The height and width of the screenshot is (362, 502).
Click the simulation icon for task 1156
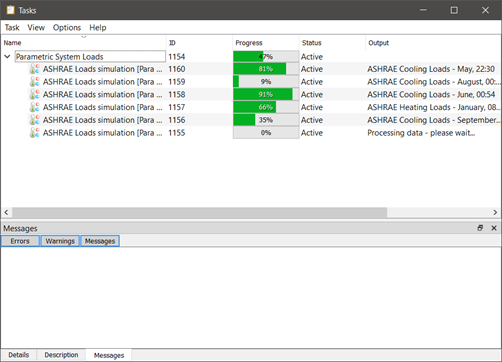click(35, 120)
